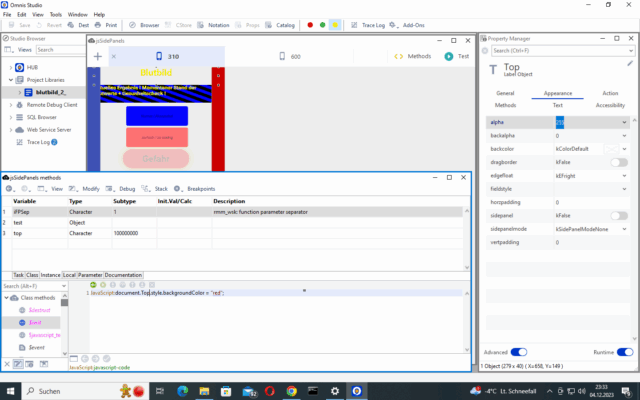Open Trace Log from the toolbar
Viewport: 640px width, 400px height.
371,24
